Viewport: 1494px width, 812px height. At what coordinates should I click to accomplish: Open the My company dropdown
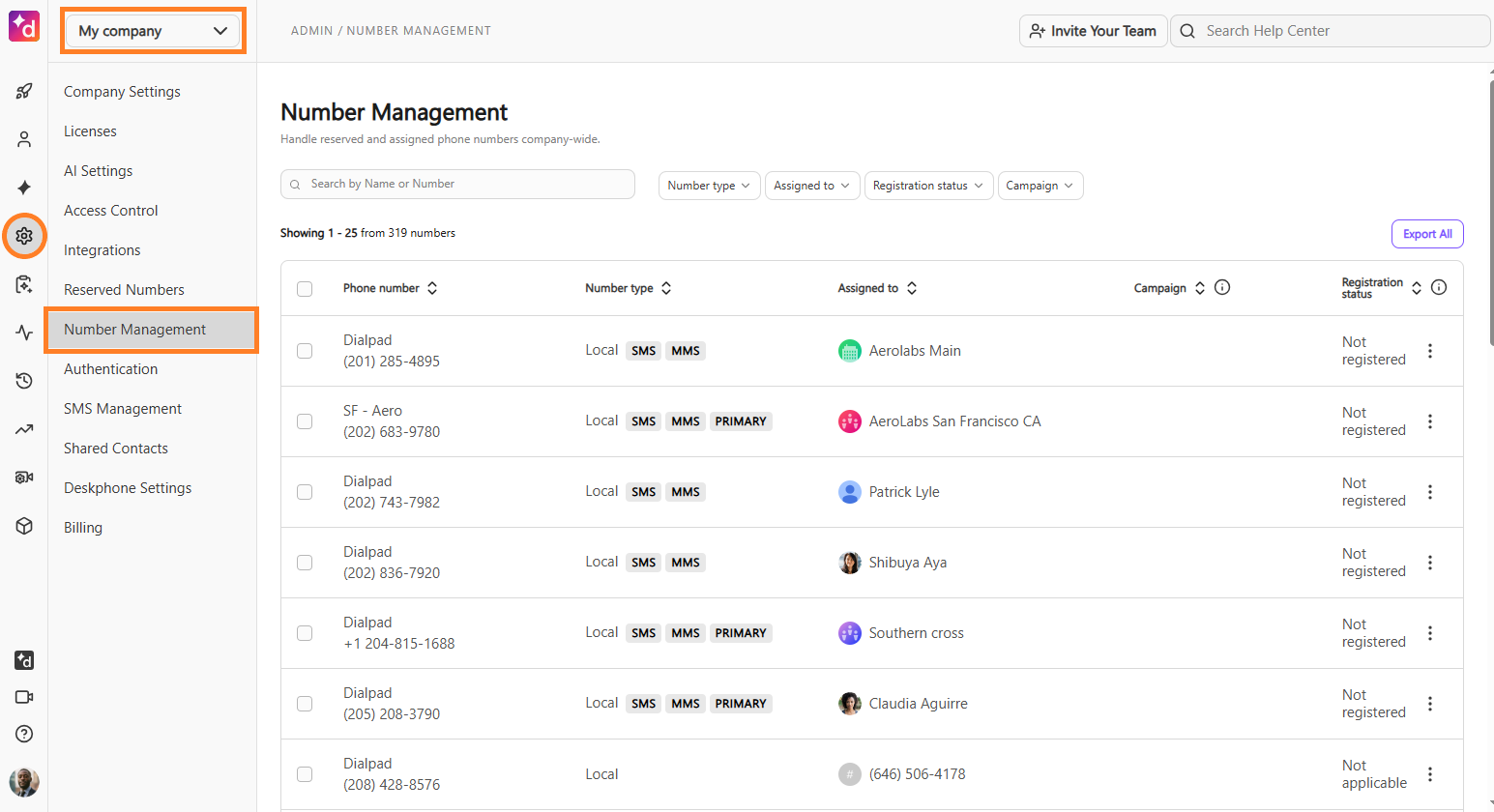click(x=153, y=31)
